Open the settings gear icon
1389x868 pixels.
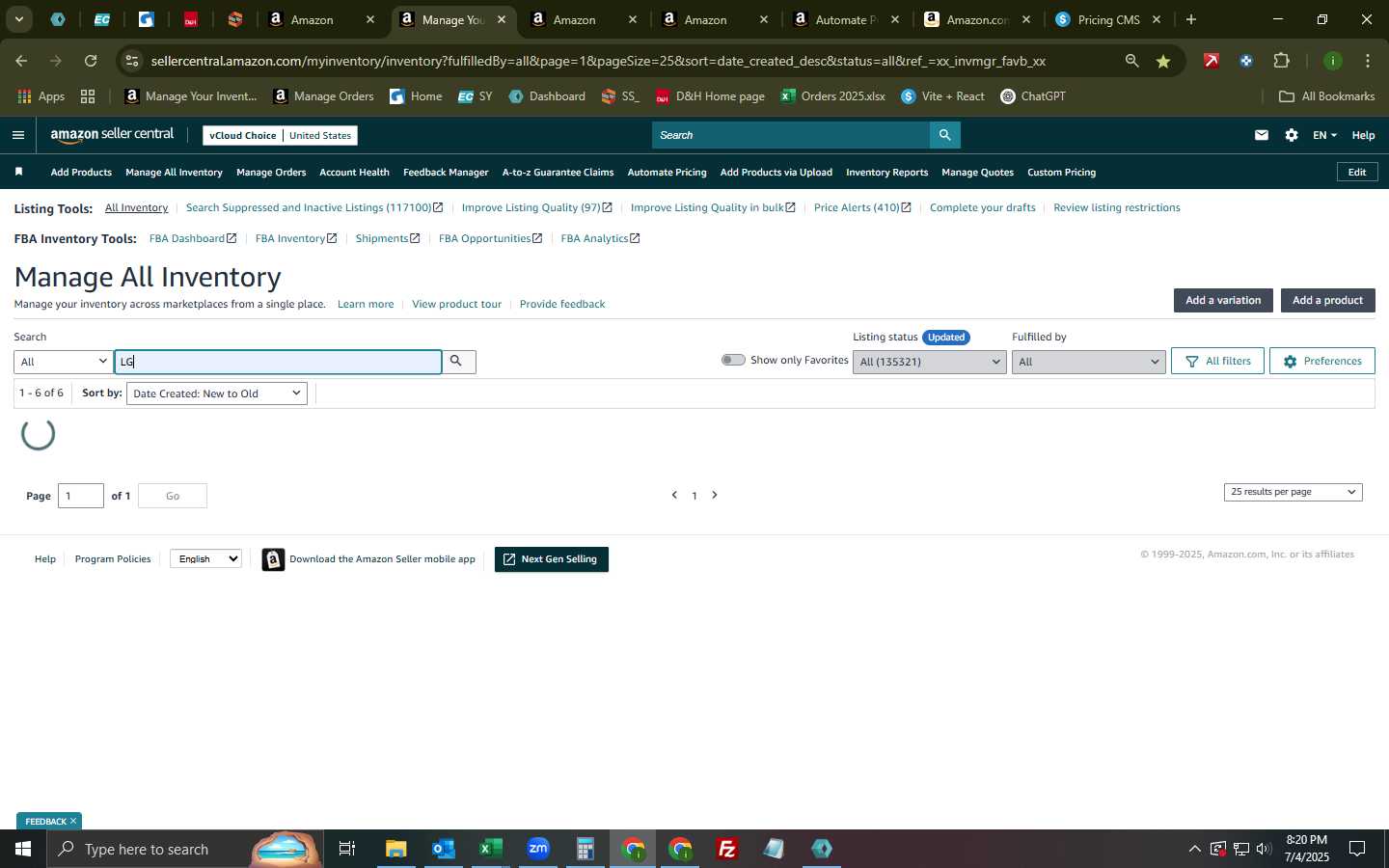1292,135
